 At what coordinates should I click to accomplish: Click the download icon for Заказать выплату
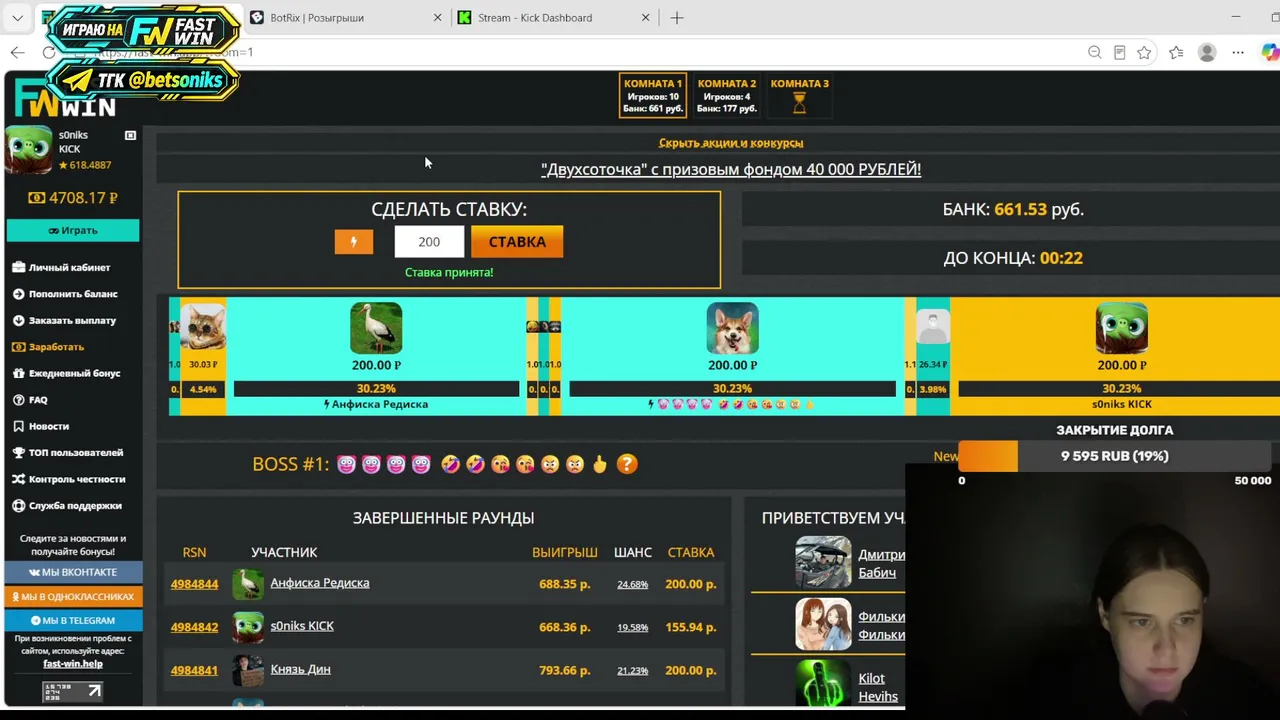19,321
